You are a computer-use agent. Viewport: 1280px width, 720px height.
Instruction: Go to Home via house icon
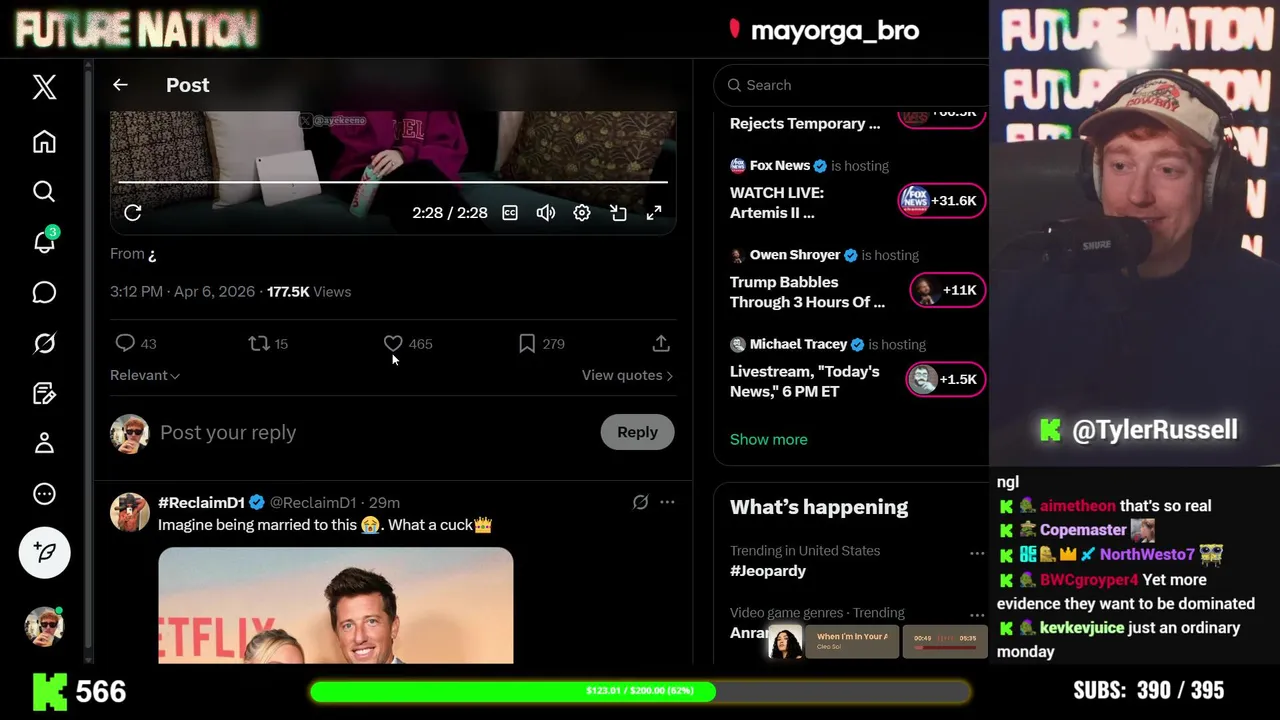[x=44, y=141]
